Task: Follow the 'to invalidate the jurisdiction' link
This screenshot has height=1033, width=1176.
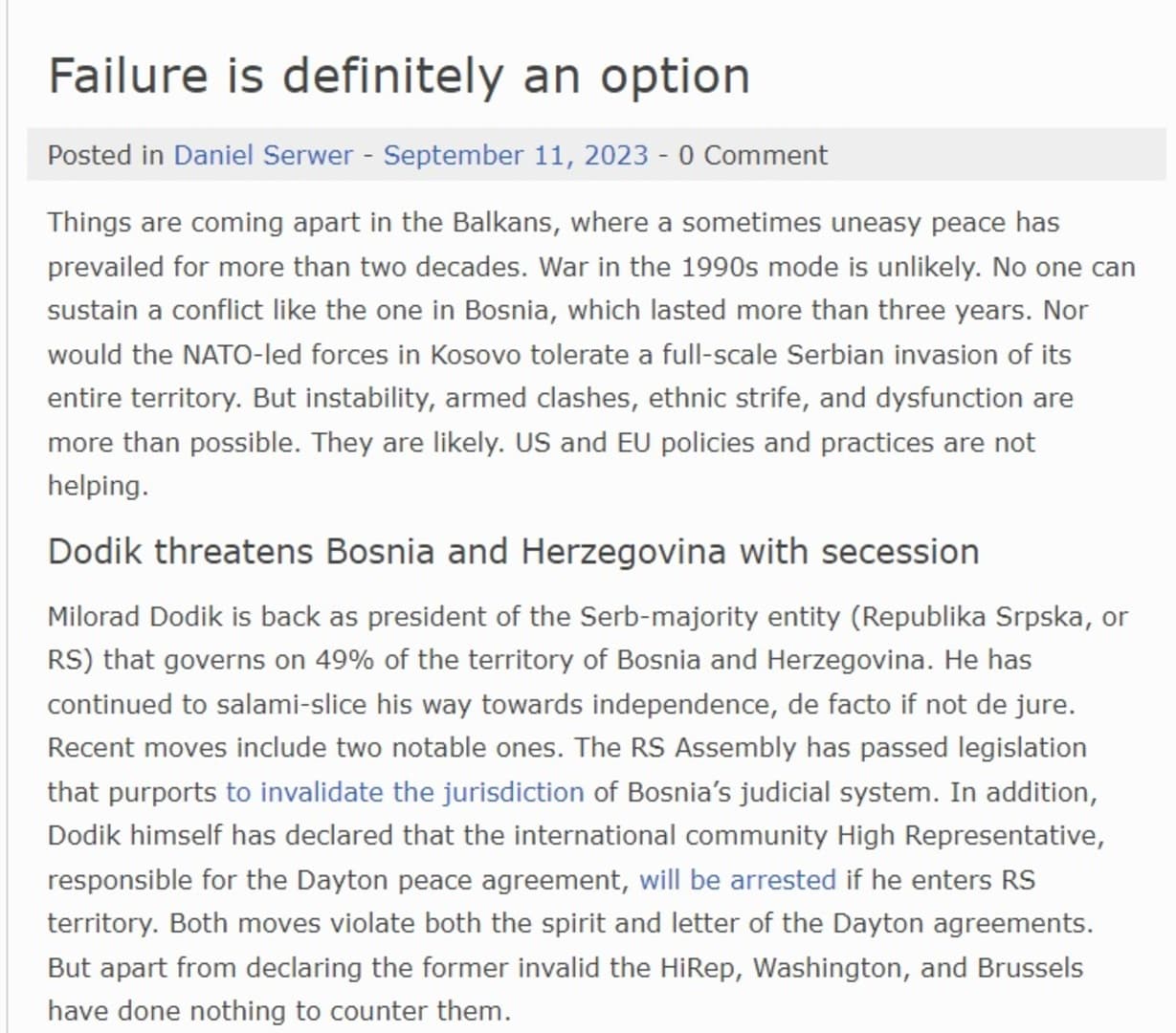Action: coord(405,792)
